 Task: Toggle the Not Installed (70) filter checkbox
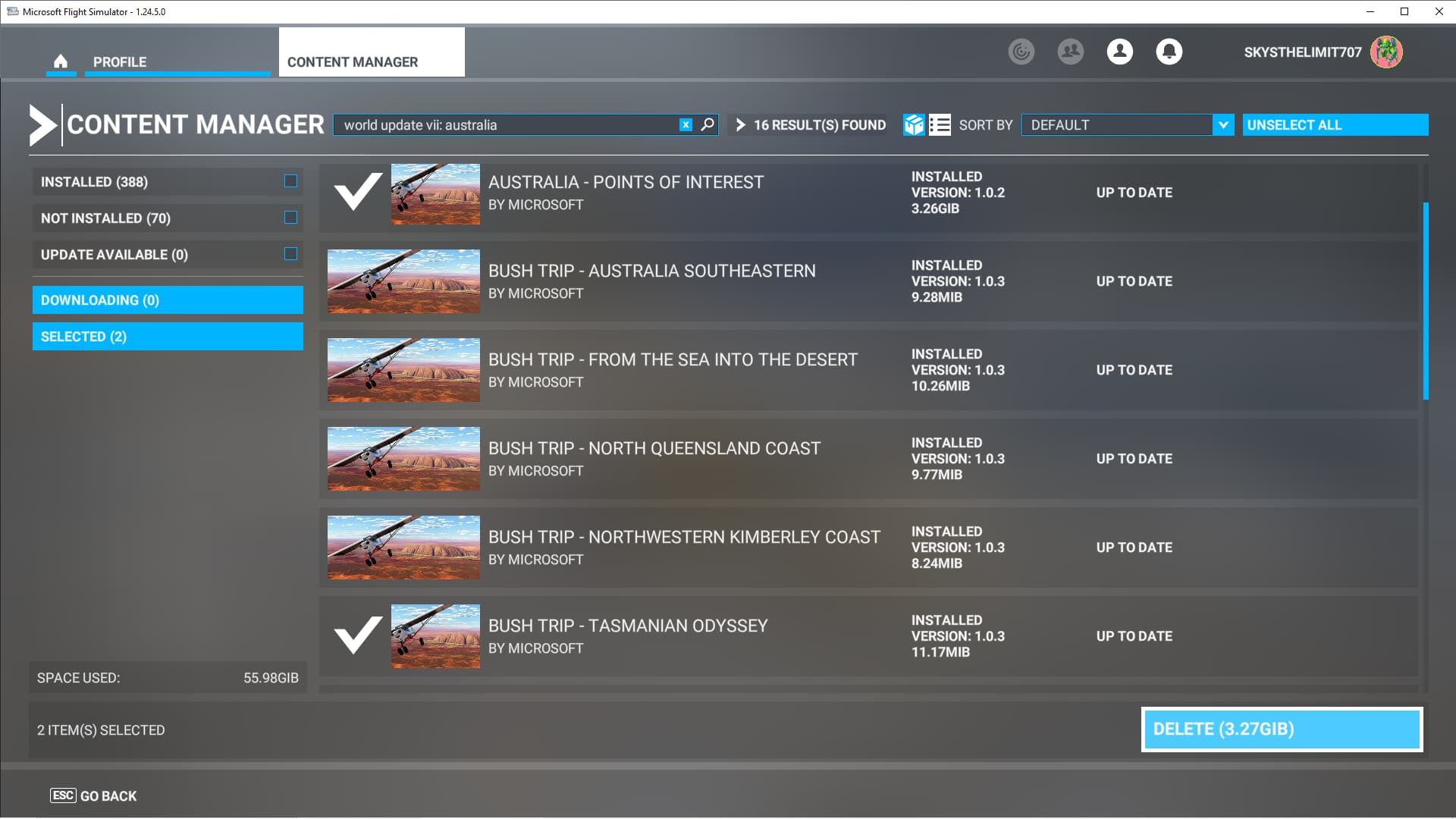pyautogui.click(x=290, y=218)
